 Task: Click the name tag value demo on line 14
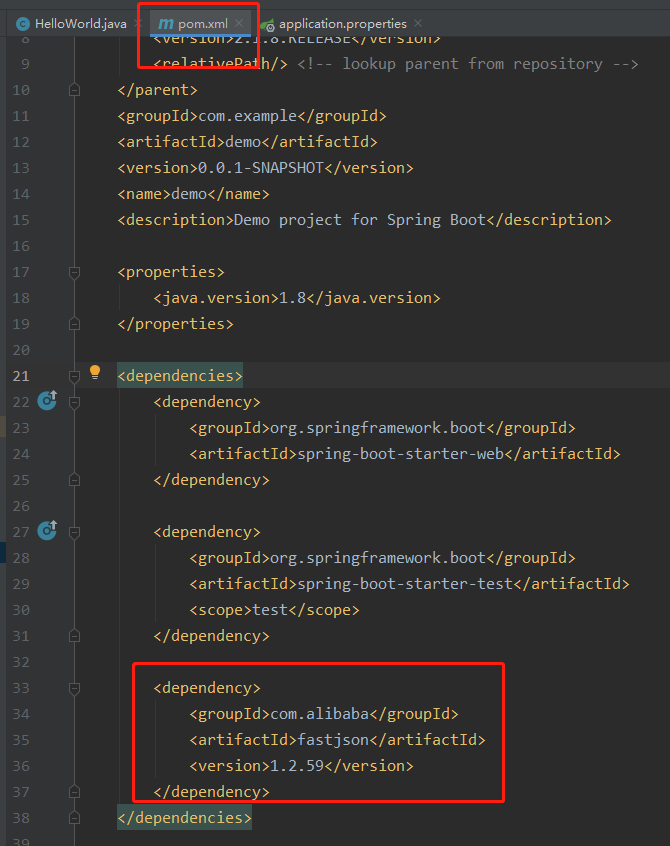[189, 194]
